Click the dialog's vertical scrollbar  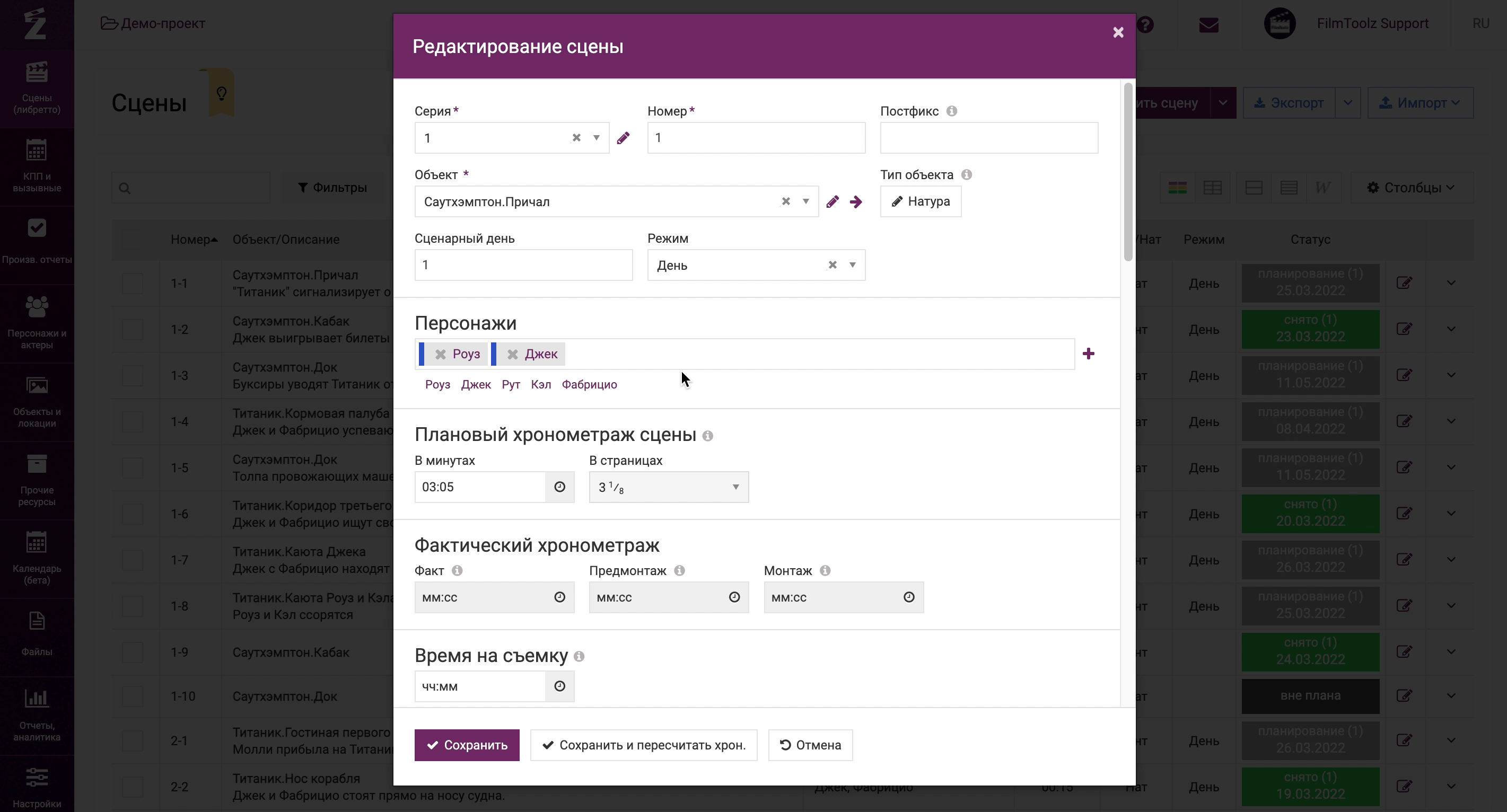[x=1128, y=172]
